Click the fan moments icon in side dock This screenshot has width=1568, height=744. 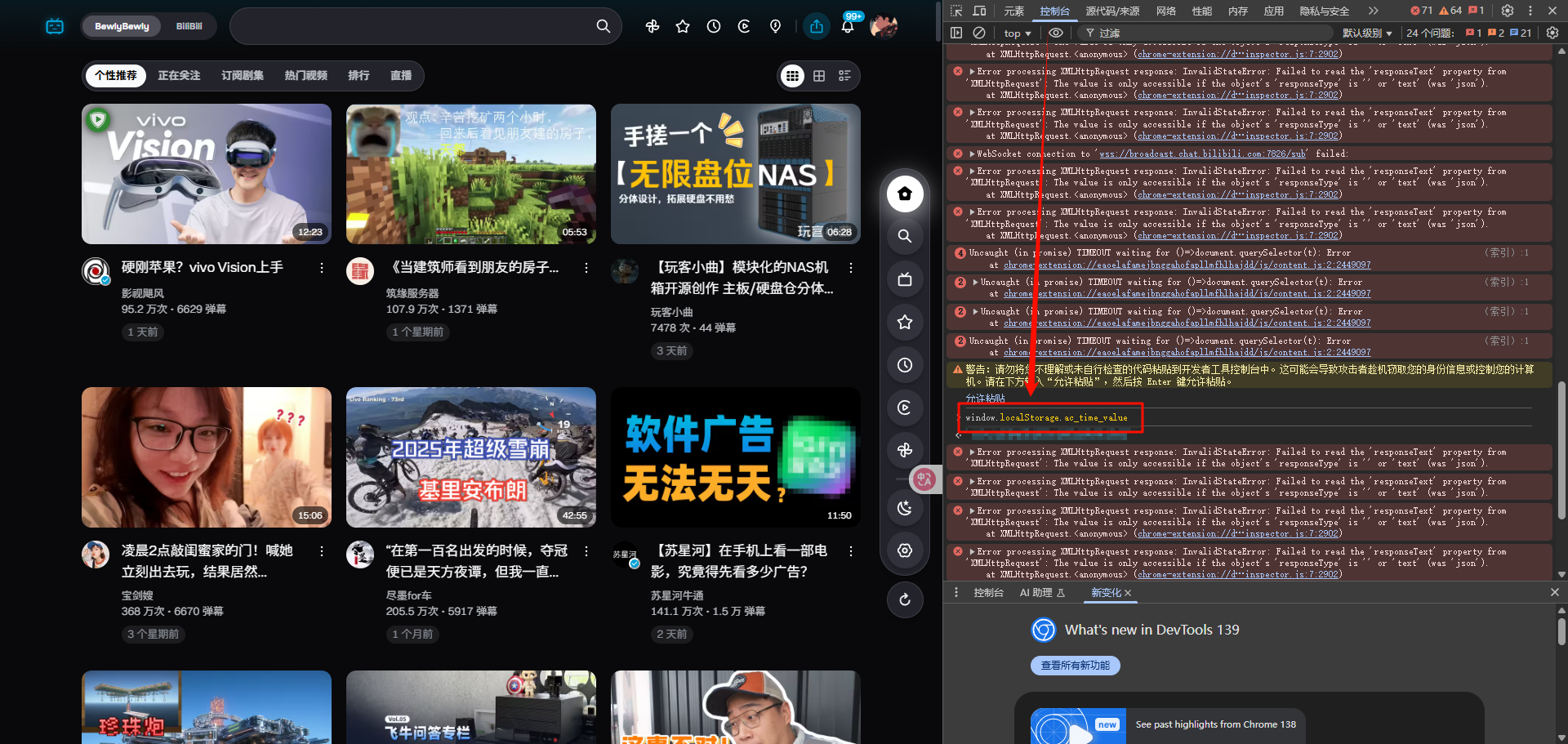click(905, 450)
